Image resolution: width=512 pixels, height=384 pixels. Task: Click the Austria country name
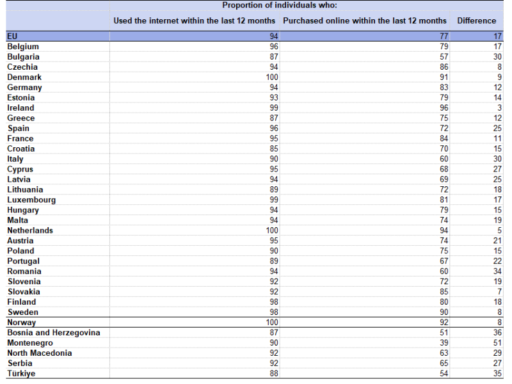coord(20,241)
